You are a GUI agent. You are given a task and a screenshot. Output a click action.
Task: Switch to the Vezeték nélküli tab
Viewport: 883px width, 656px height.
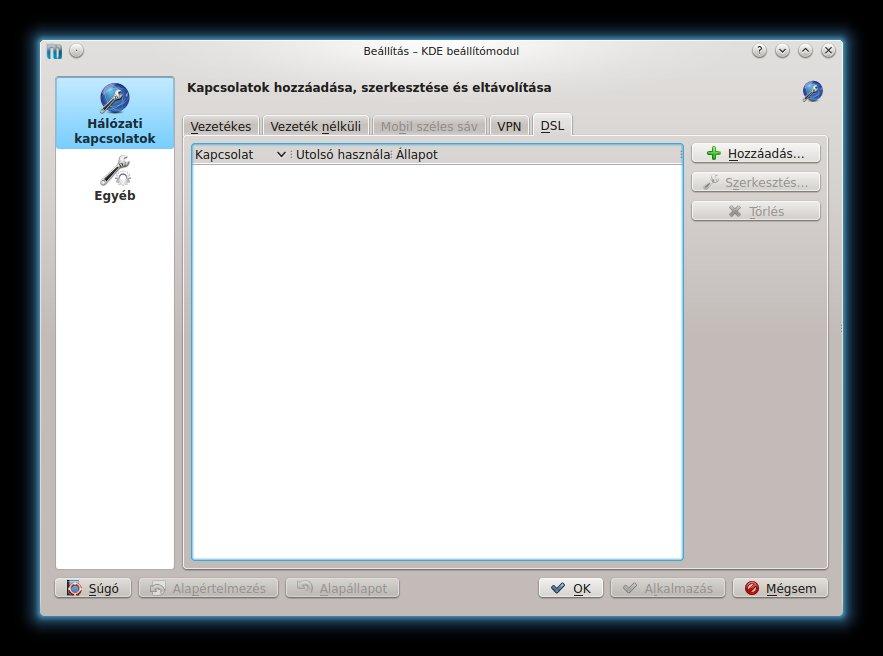[315, 126]
